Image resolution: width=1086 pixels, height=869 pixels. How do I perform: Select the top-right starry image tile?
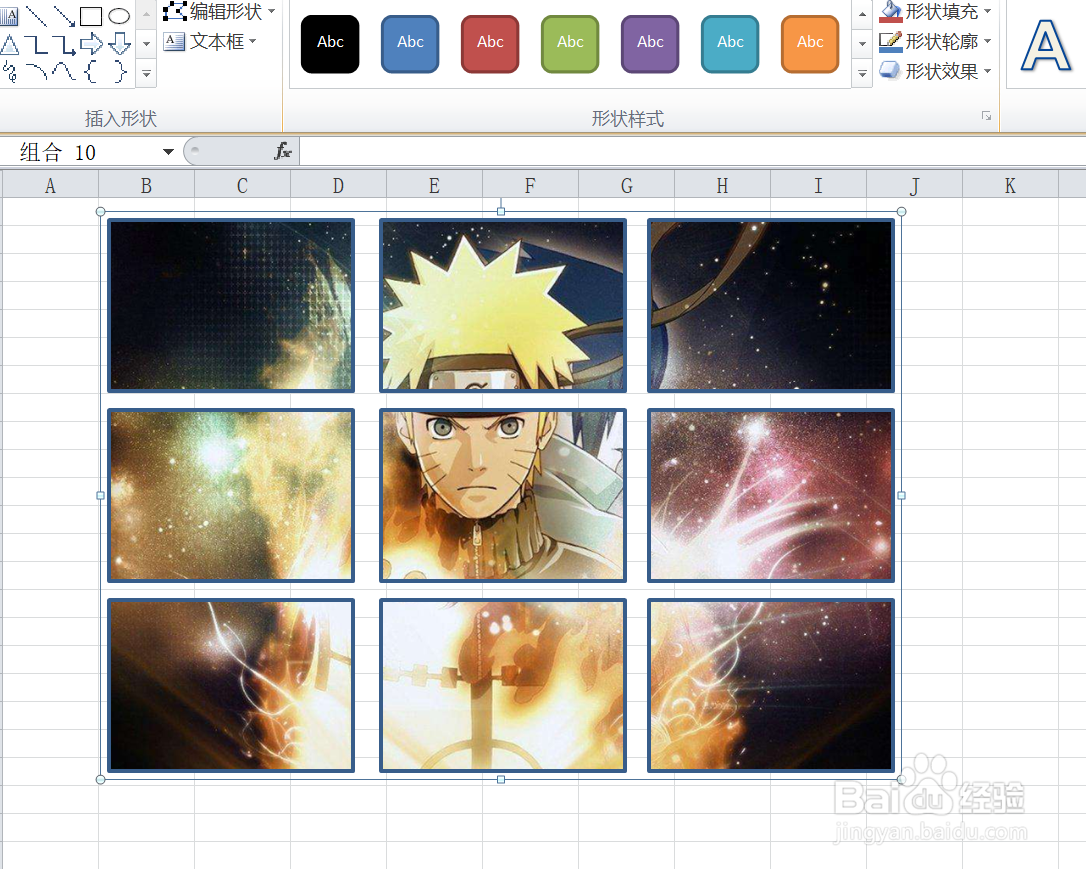click(771, 305)
